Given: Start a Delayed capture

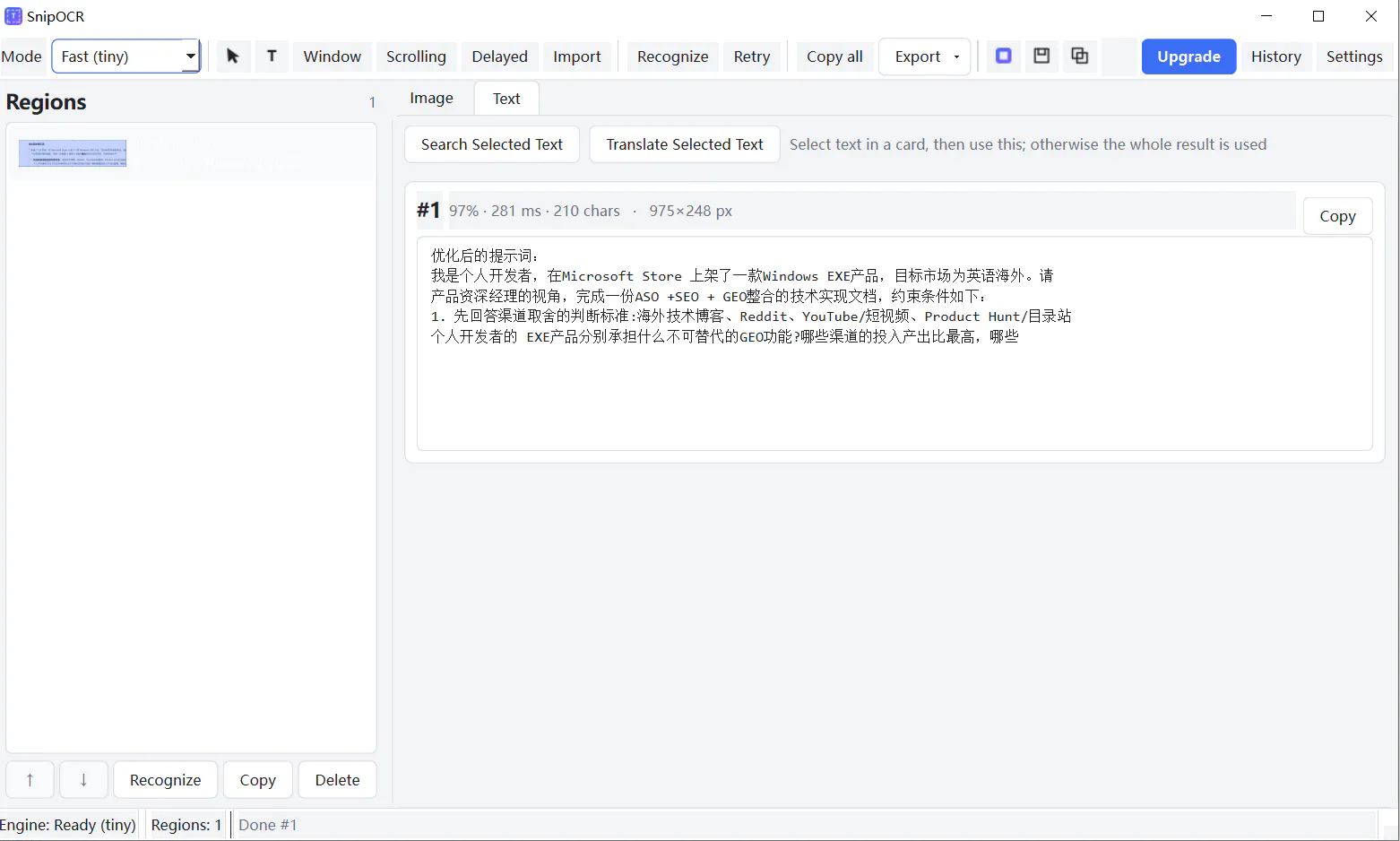Looking at the screenshot, I should point(499,56).
